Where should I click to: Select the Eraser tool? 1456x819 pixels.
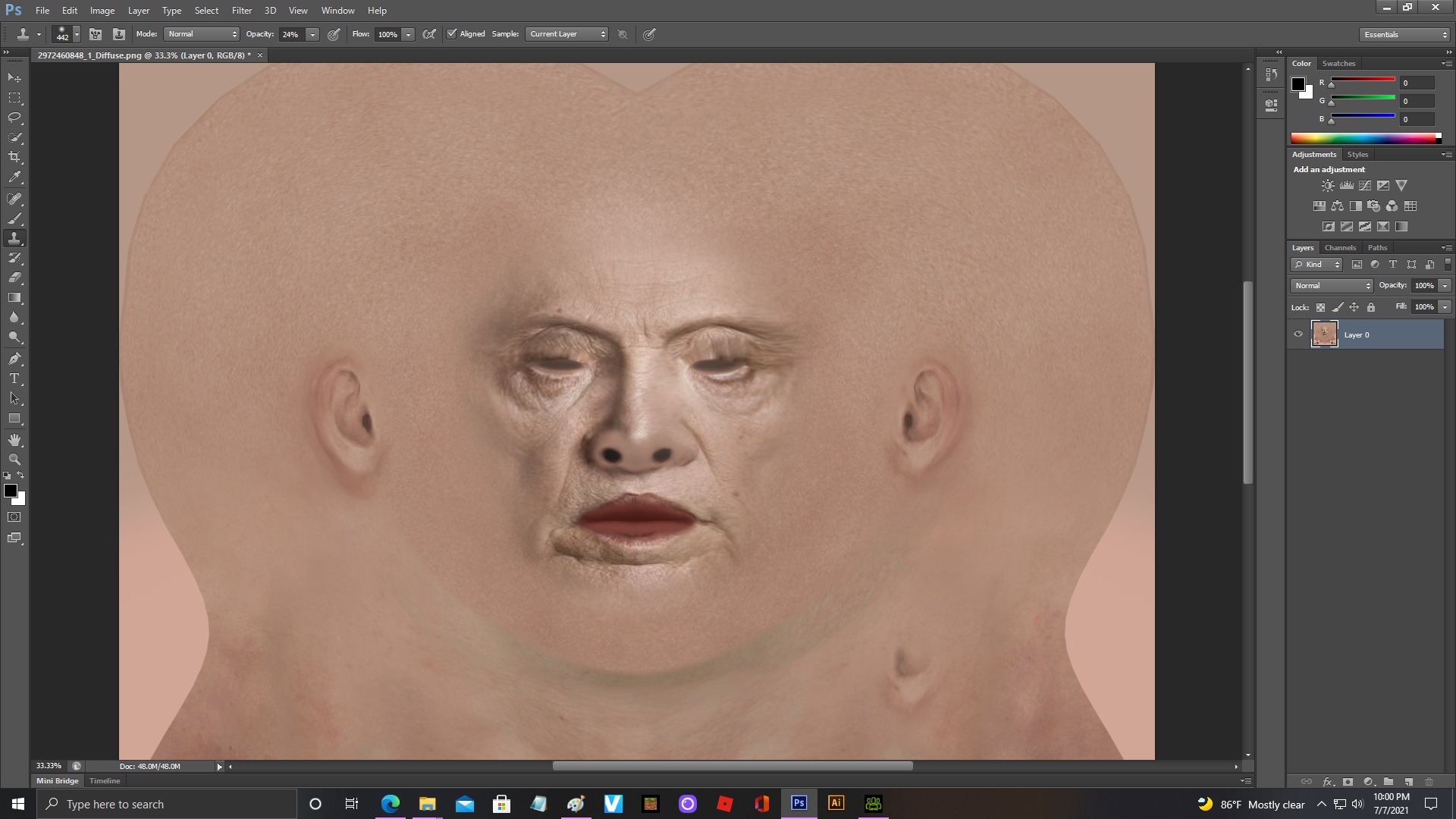tap(14, 278)
